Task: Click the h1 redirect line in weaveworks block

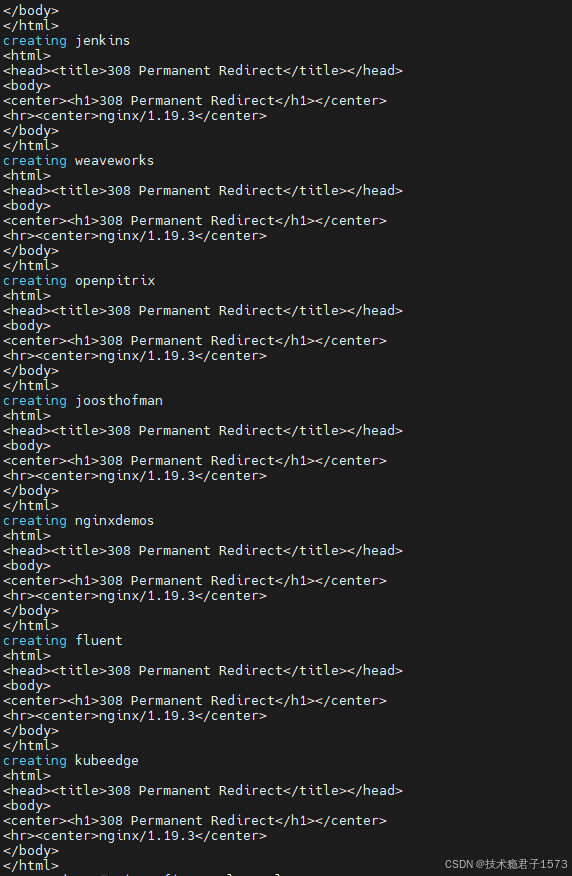Action: point(195,221)
